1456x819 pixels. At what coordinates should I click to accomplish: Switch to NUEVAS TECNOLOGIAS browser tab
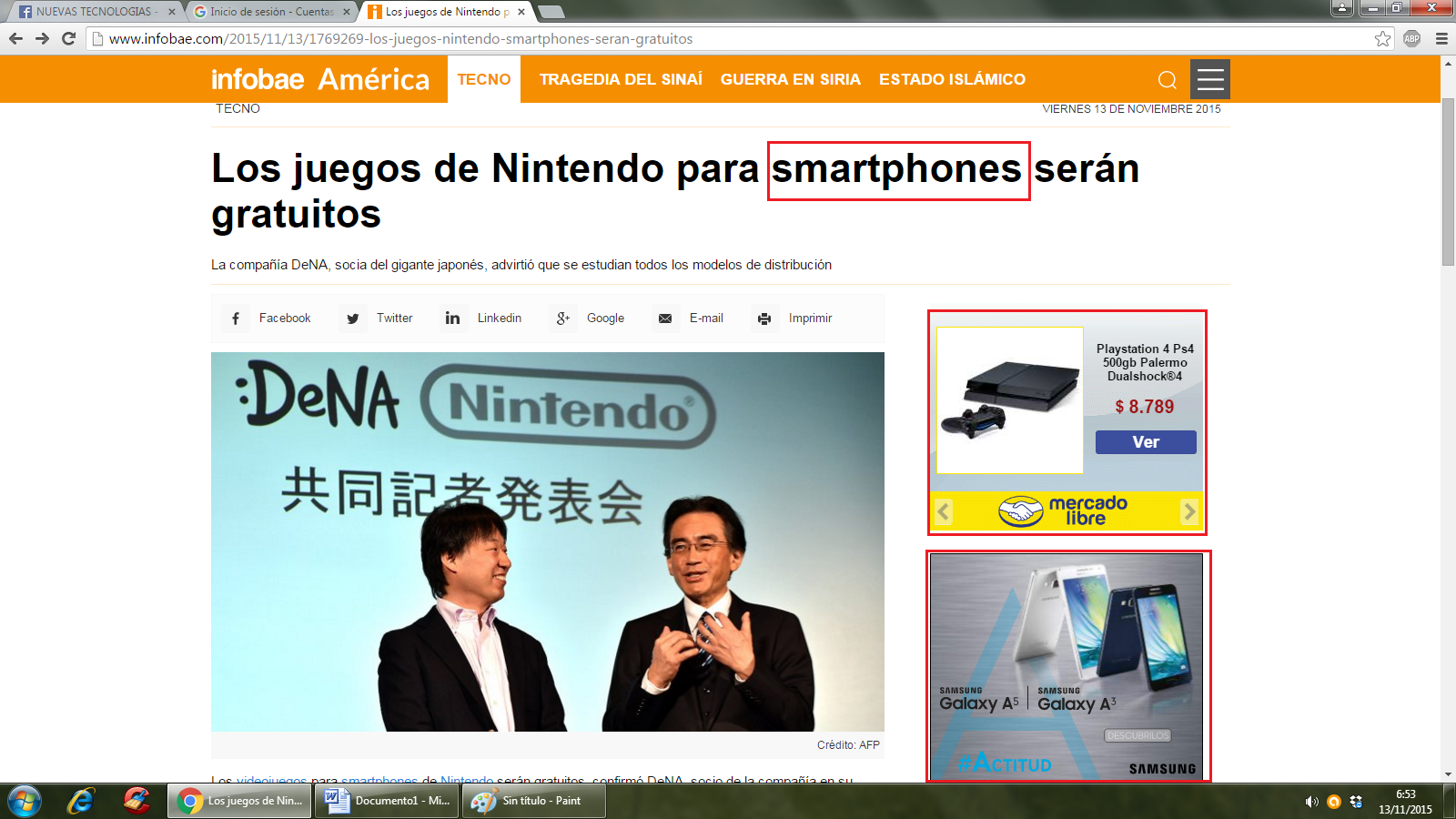click(x=93, y=12)
